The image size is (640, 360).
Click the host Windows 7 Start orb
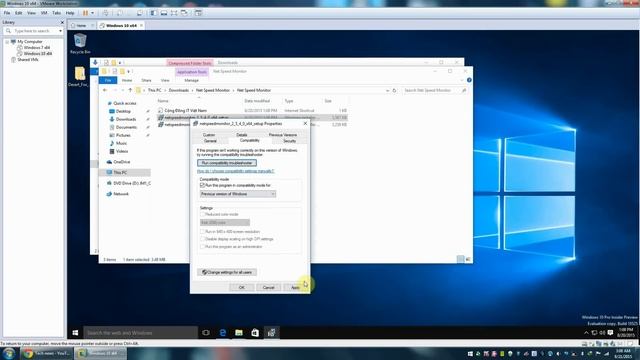8,353
